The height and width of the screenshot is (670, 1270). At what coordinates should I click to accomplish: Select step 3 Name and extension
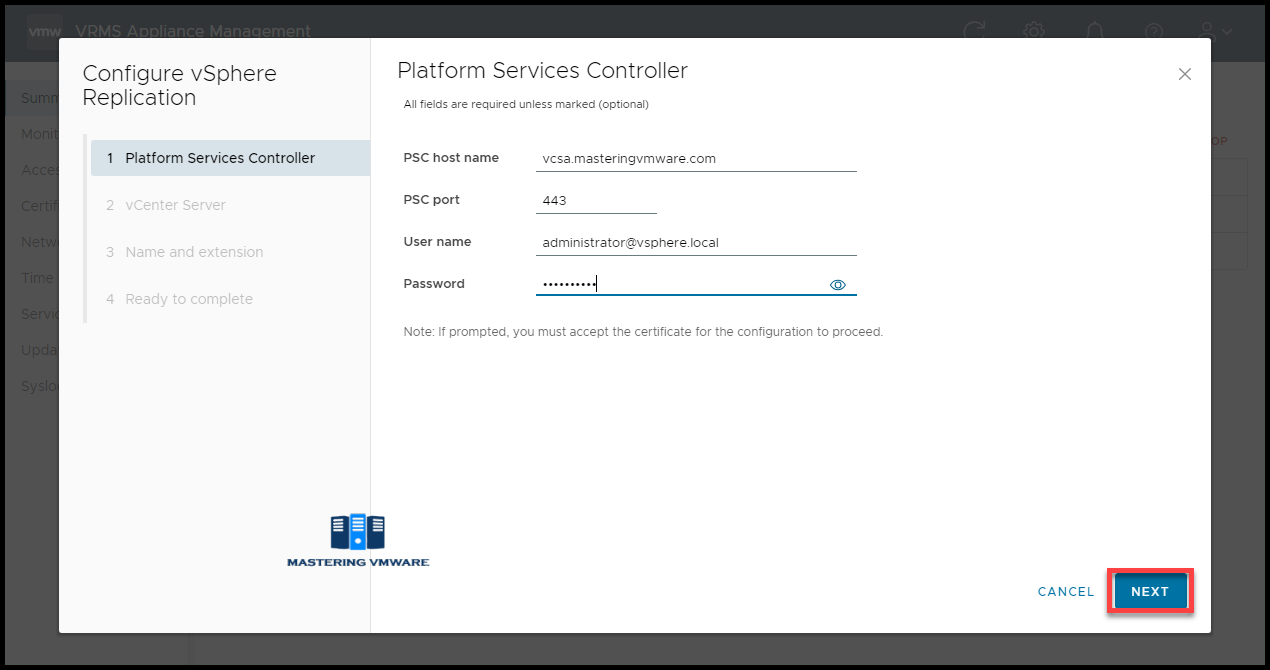230,252
